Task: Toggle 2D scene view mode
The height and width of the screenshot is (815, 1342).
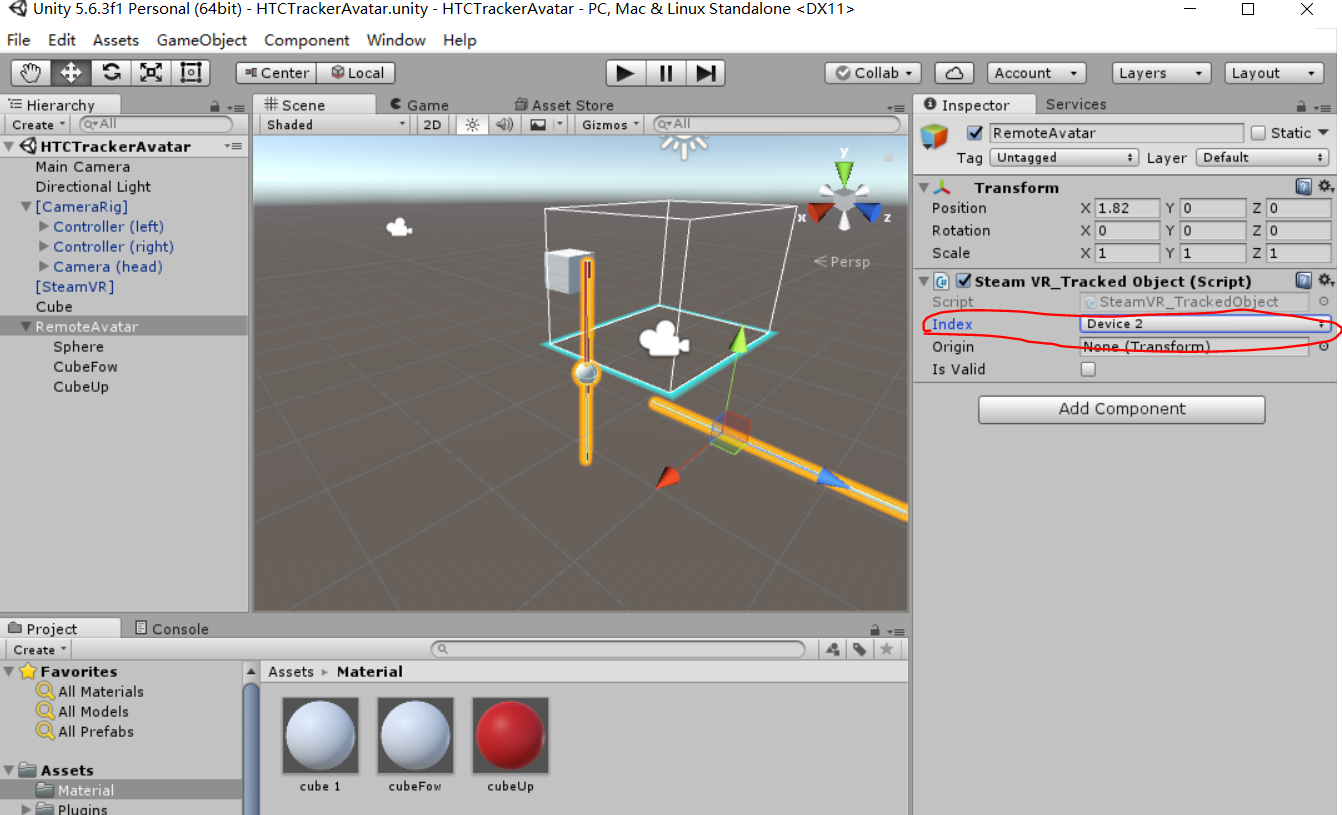Action: [x=432, y=125]
